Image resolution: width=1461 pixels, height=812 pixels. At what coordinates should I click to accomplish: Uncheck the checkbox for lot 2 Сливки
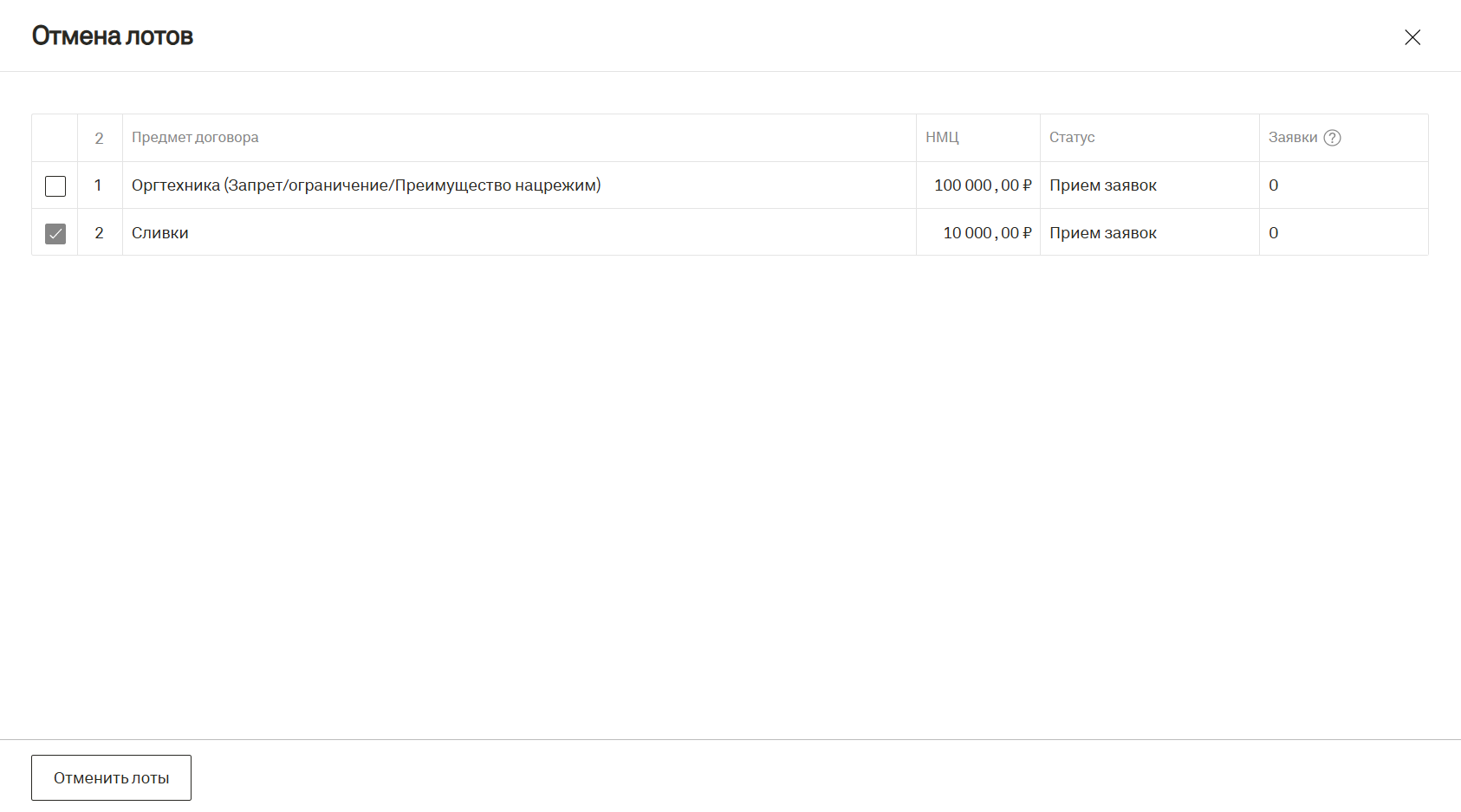(x=55, y=234)
